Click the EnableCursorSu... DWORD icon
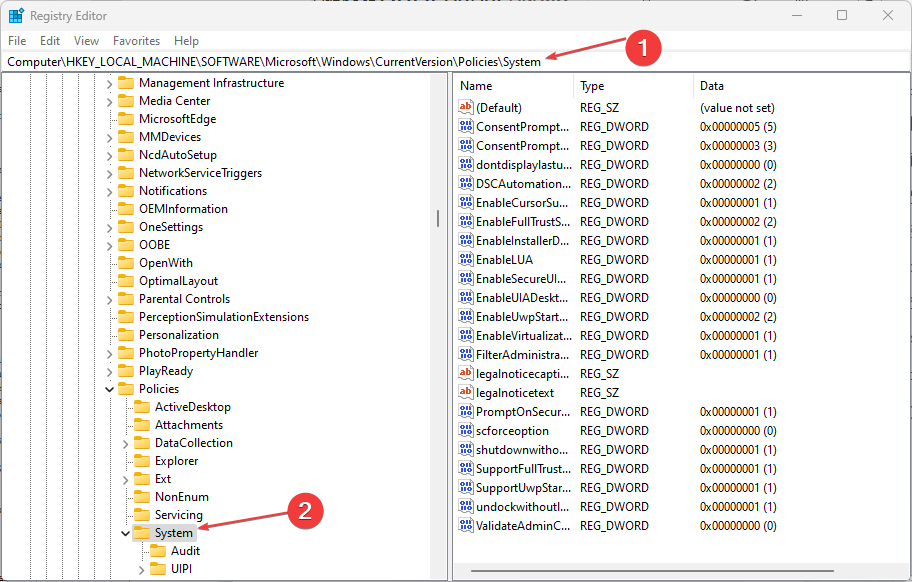This screenshot has height=582, width=912. (x=466, y=202)
